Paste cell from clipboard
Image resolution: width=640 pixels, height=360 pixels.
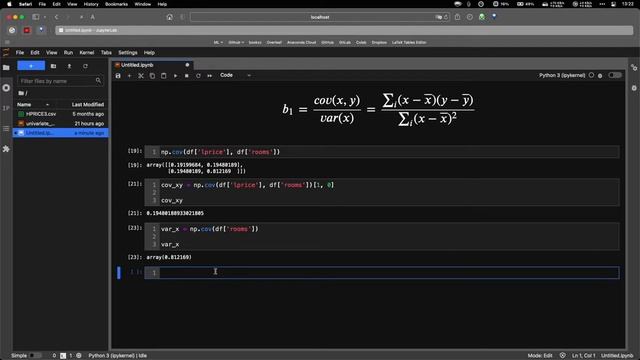[x=164, y=76]
